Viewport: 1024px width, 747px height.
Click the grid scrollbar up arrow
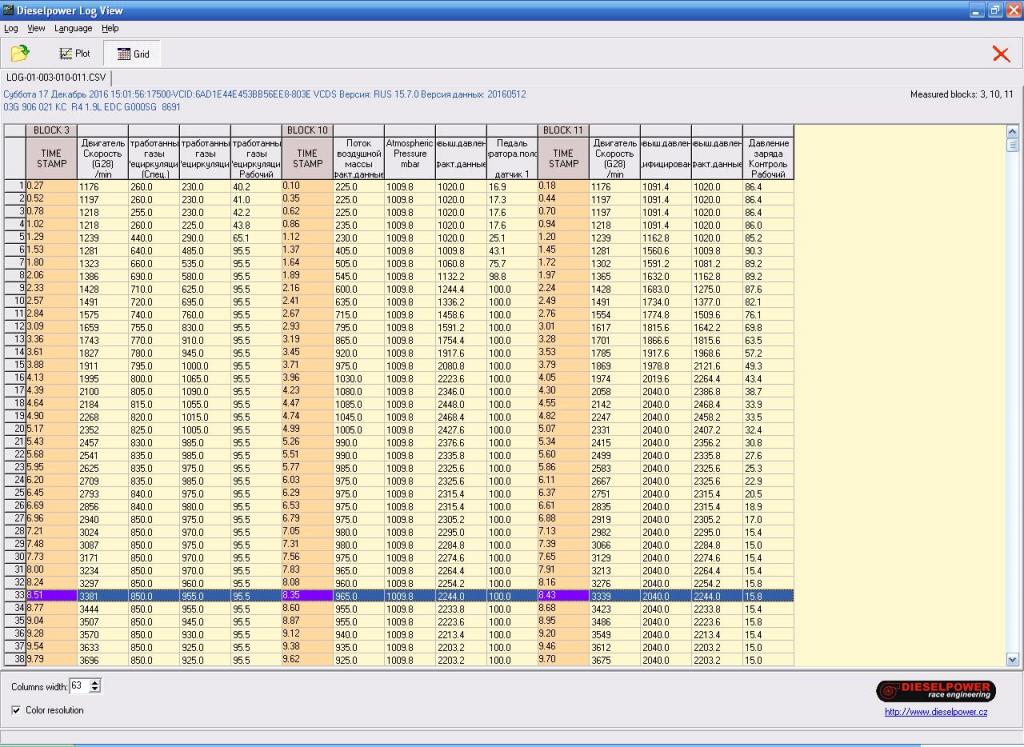(1012, 131)
